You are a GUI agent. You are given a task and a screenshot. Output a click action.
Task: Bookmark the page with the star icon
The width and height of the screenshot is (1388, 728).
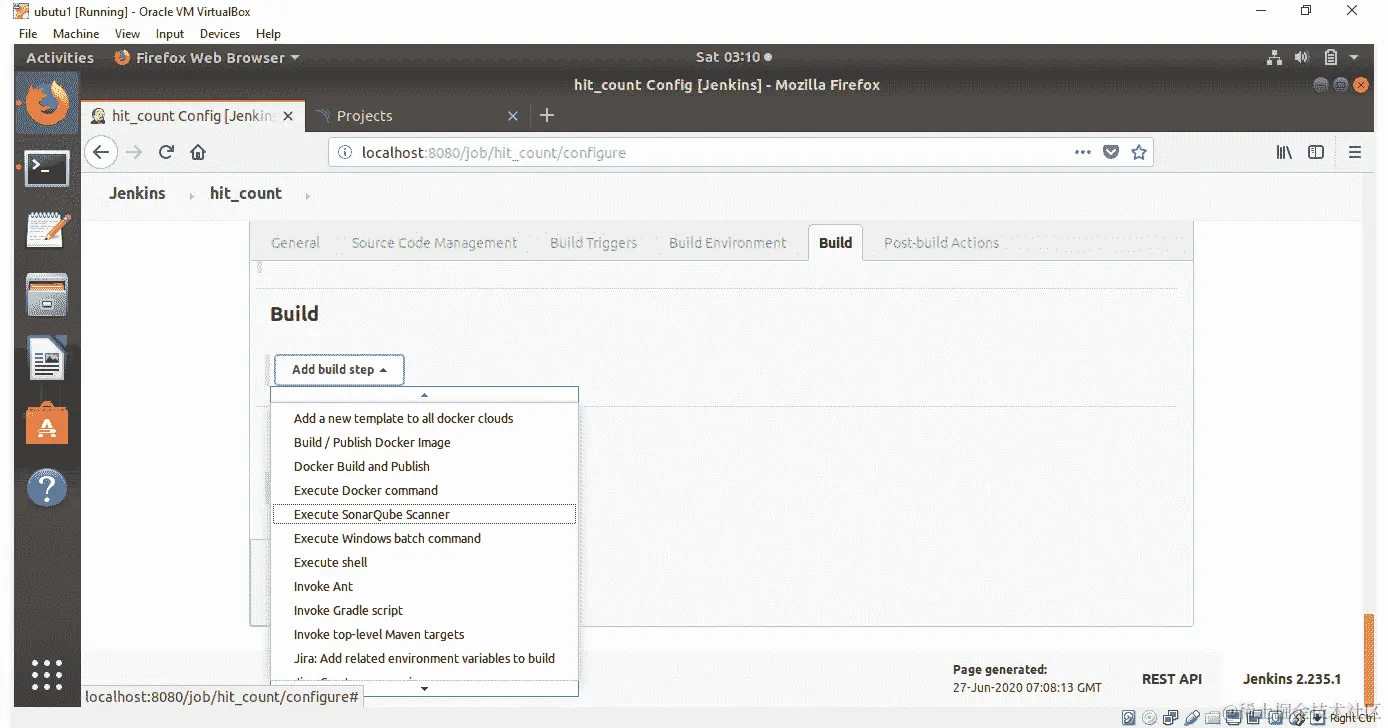click(x=1139, y=151)
